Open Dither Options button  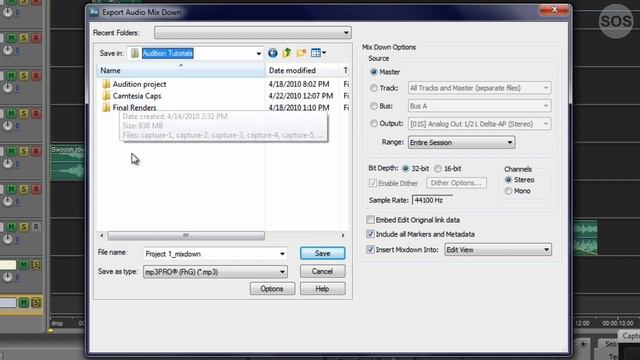click(456, 183)
